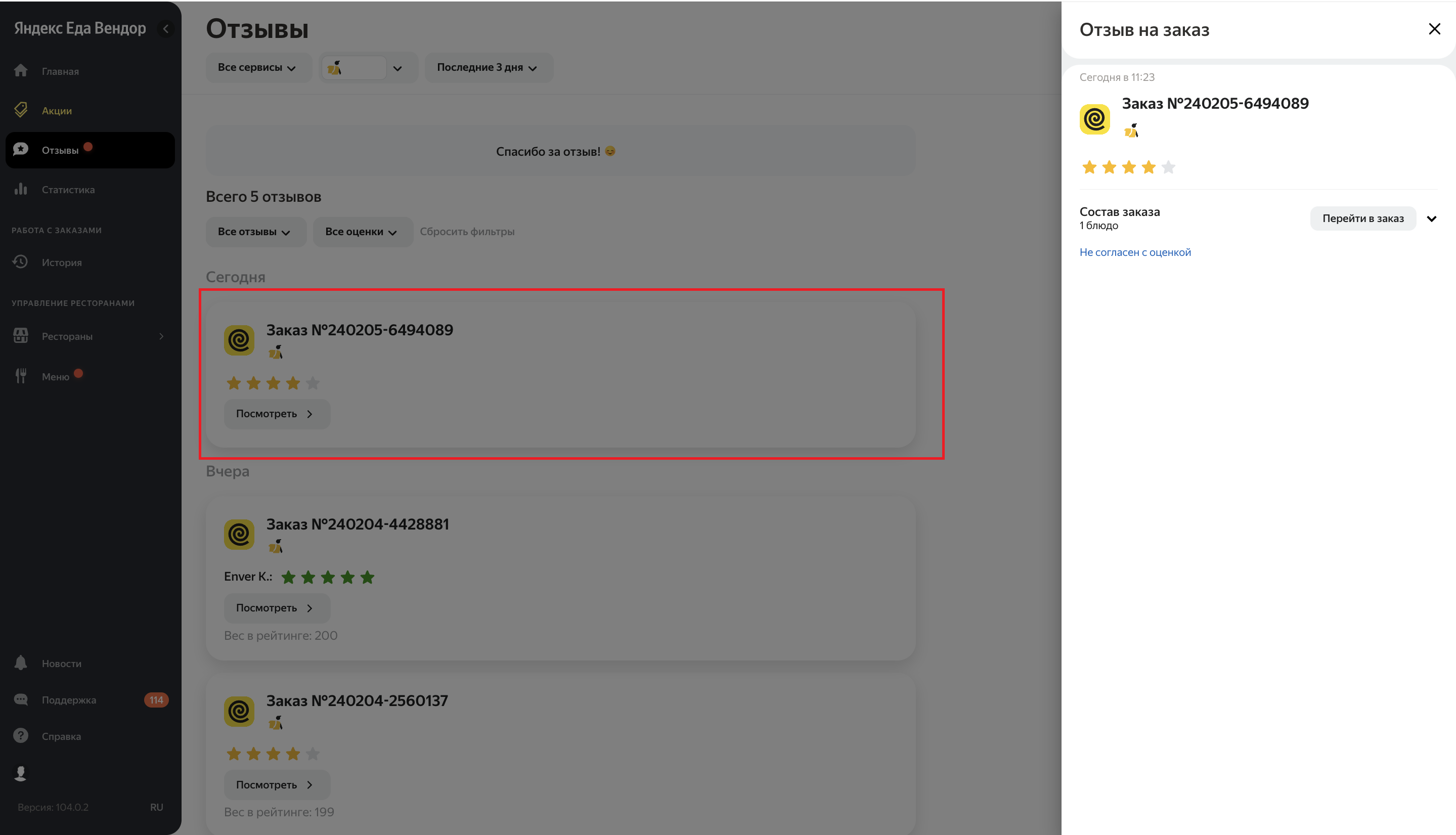Click Всего 5 отзывов heading

[263, 197]
